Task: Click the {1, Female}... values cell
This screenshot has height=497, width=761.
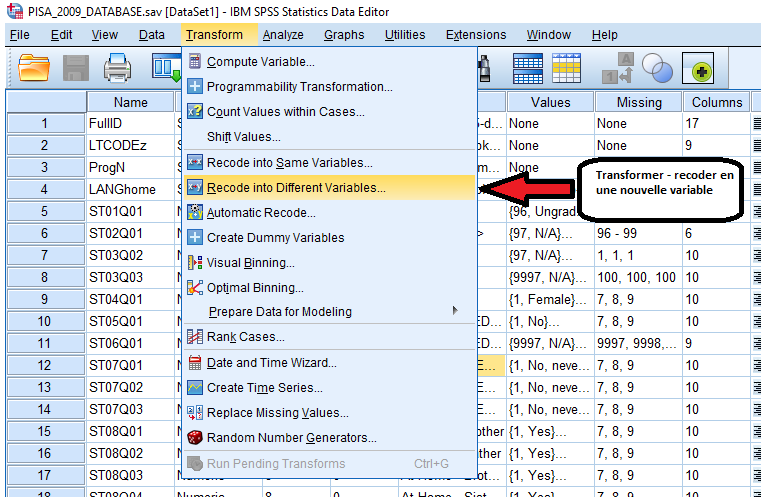Action: (x=550, y=299)
